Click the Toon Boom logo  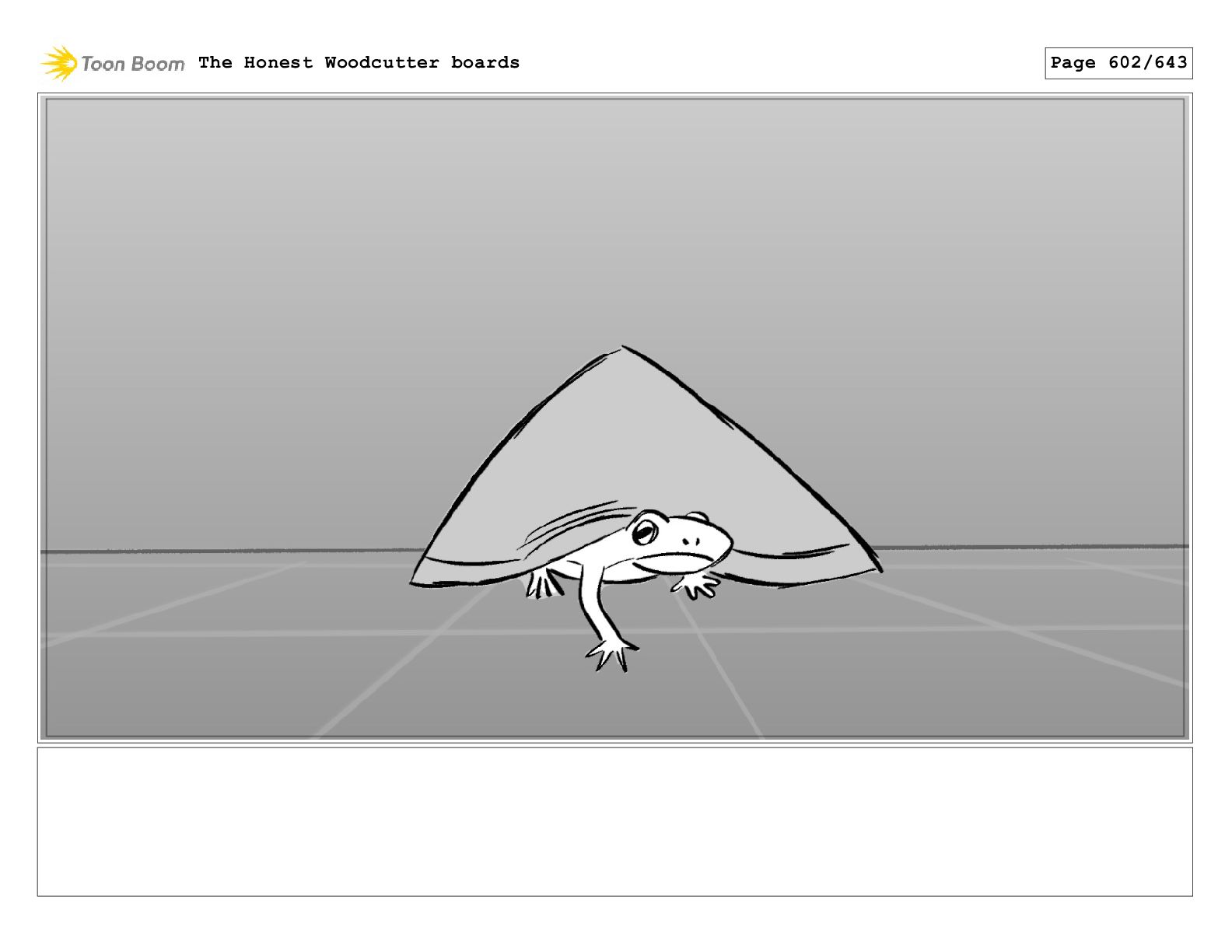click(x=113, y=63)
